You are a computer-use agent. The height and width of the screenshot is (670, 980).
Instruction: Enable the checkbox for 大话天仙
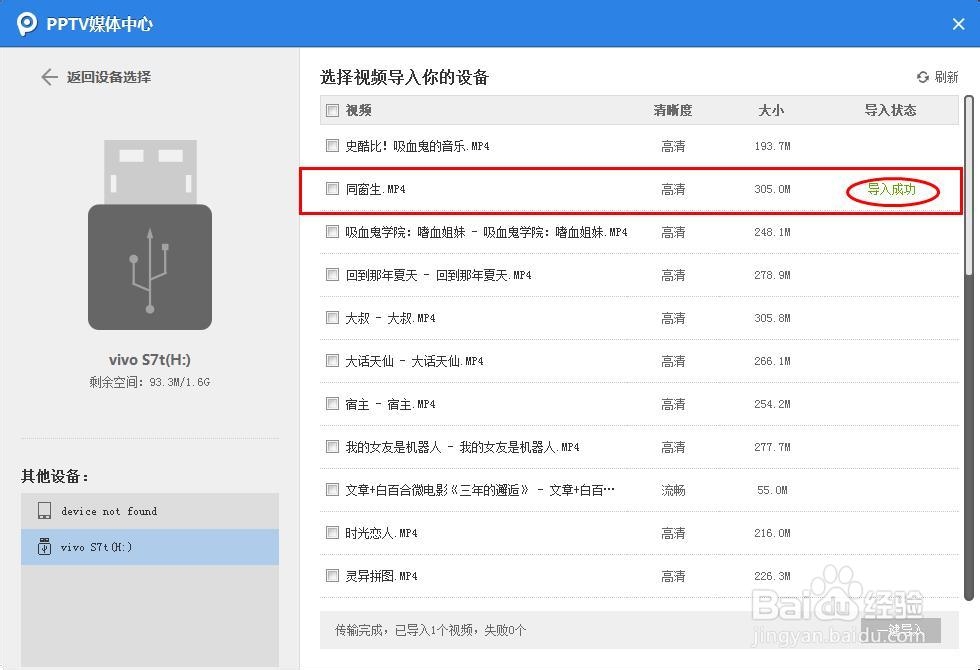(332, 360)
